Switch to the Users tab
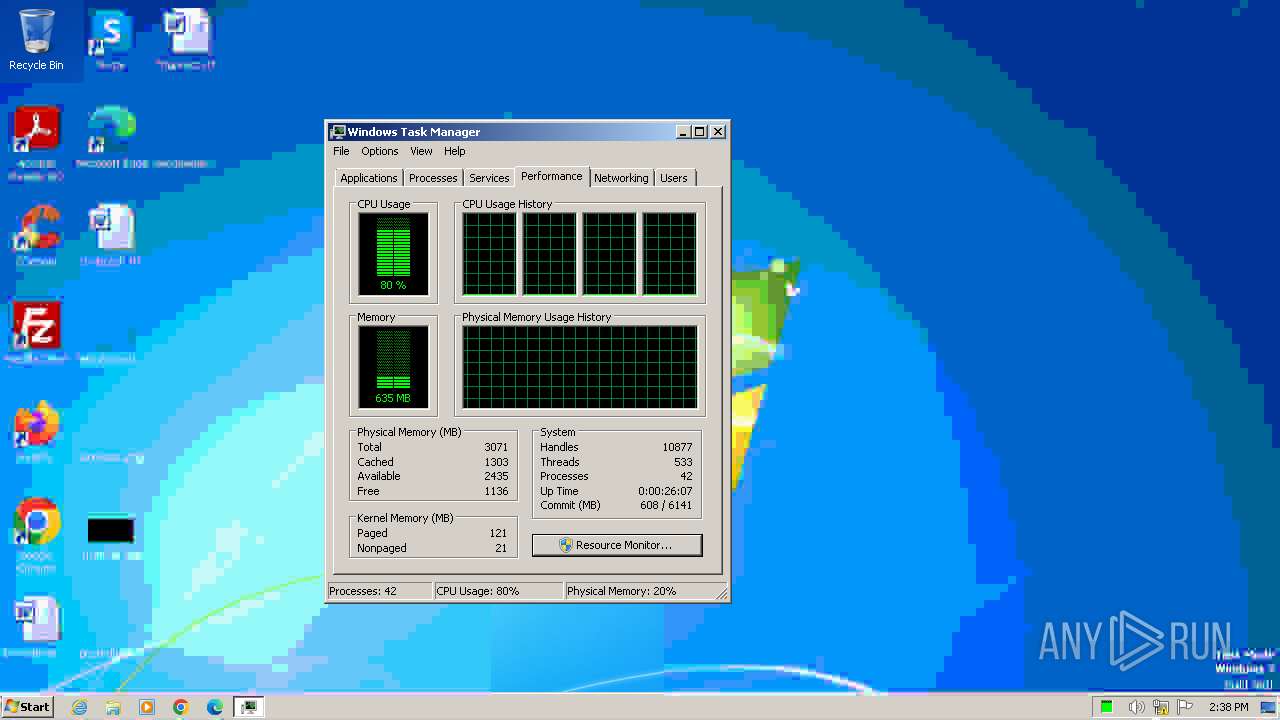Image resolution: width=1280 pixels, height=720 pixels. (674, 178)
